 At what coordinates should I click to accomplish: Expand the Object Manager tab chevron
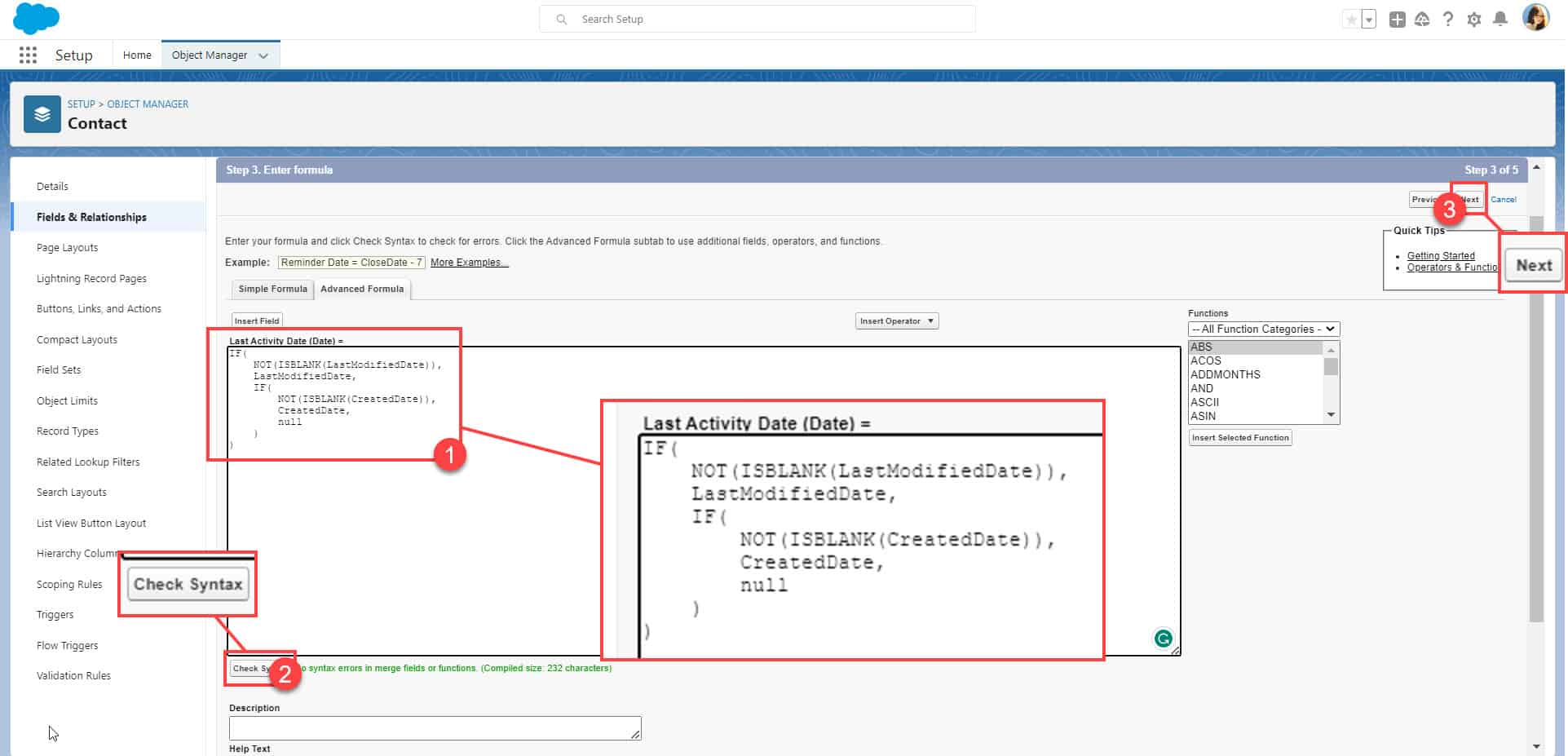(263, 55)
